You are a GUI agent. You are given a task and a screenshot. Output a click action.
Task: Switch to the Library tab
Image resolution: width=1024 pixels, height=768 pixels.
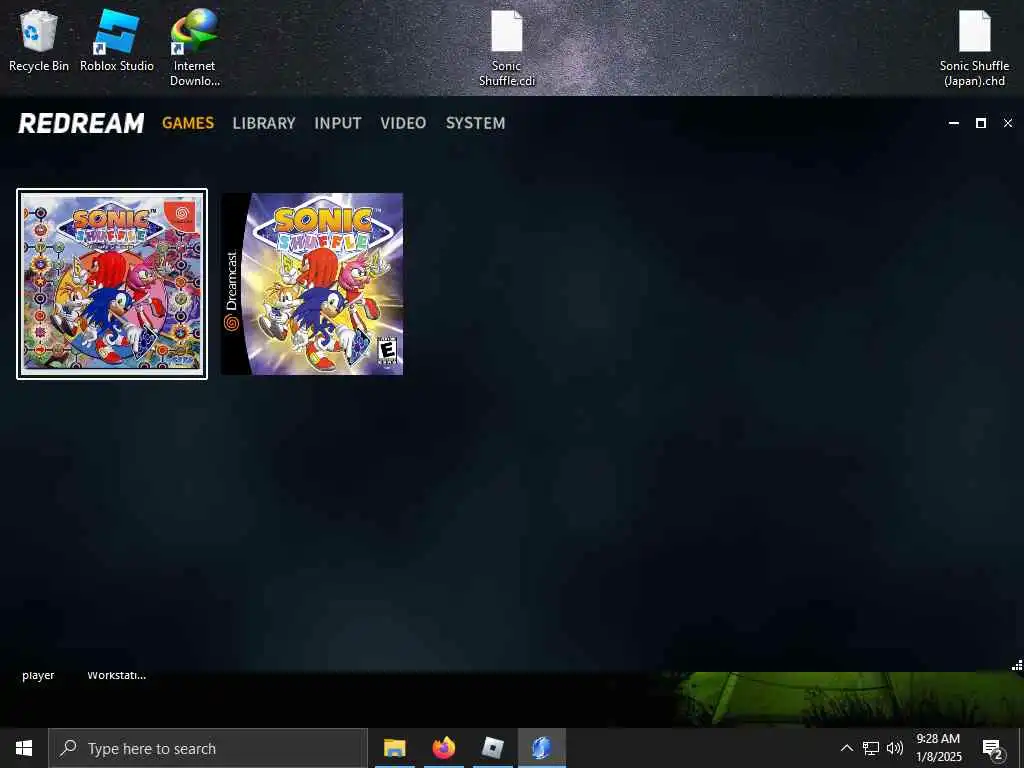264,123
